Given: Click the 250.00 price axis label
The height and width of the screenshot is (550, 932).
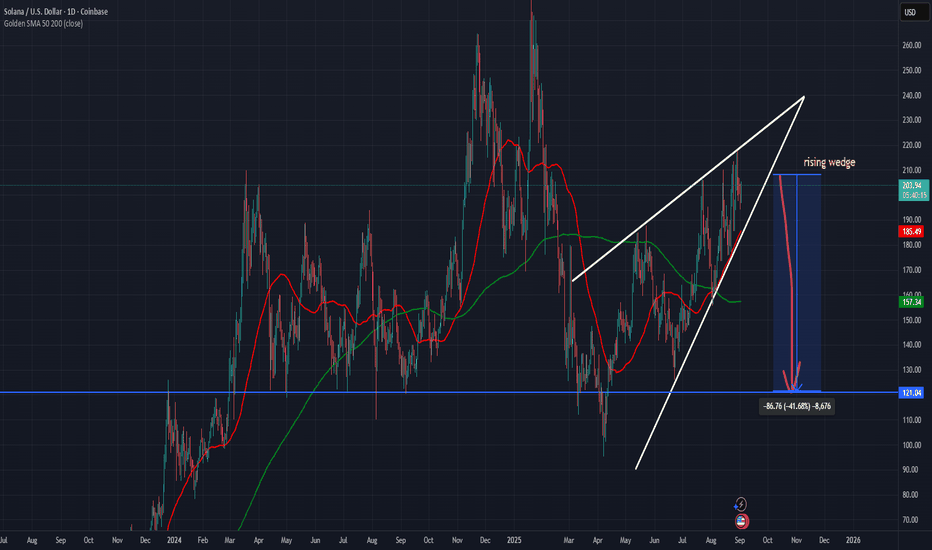Looking at the screenshot, I should tap(912, 70).
